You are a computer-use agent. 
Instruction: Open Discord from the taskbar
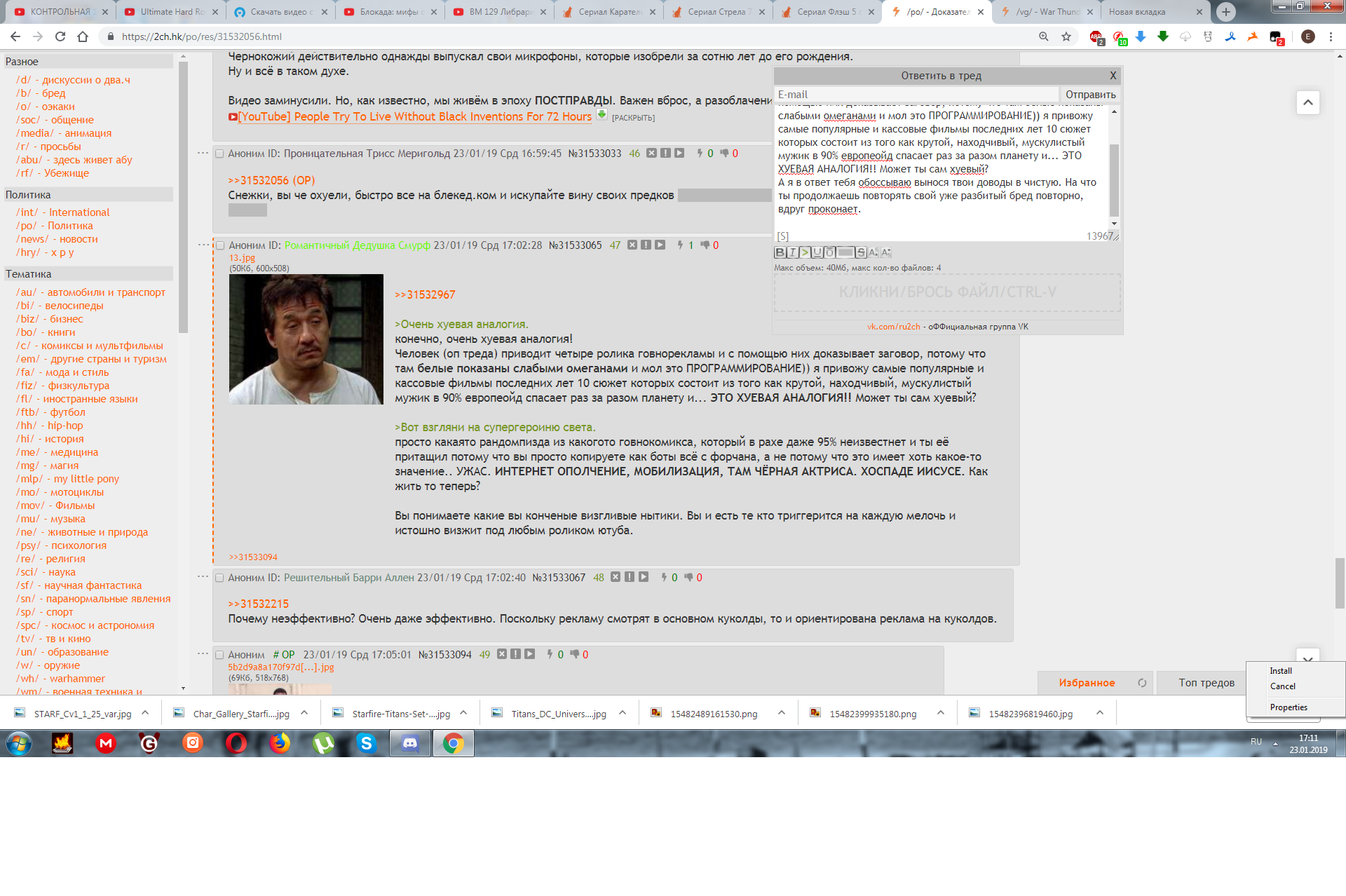point(410,743)
